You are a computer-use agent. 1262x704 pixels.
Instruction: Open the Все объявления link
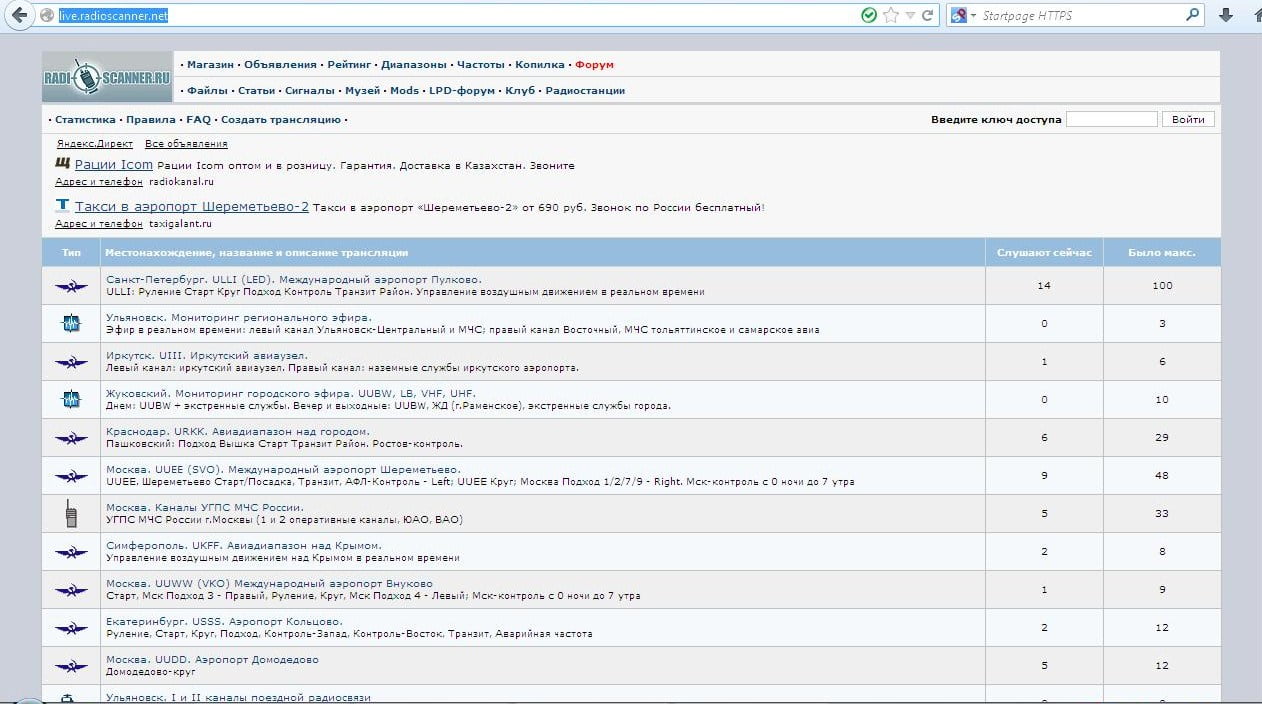tap(186, 144)
